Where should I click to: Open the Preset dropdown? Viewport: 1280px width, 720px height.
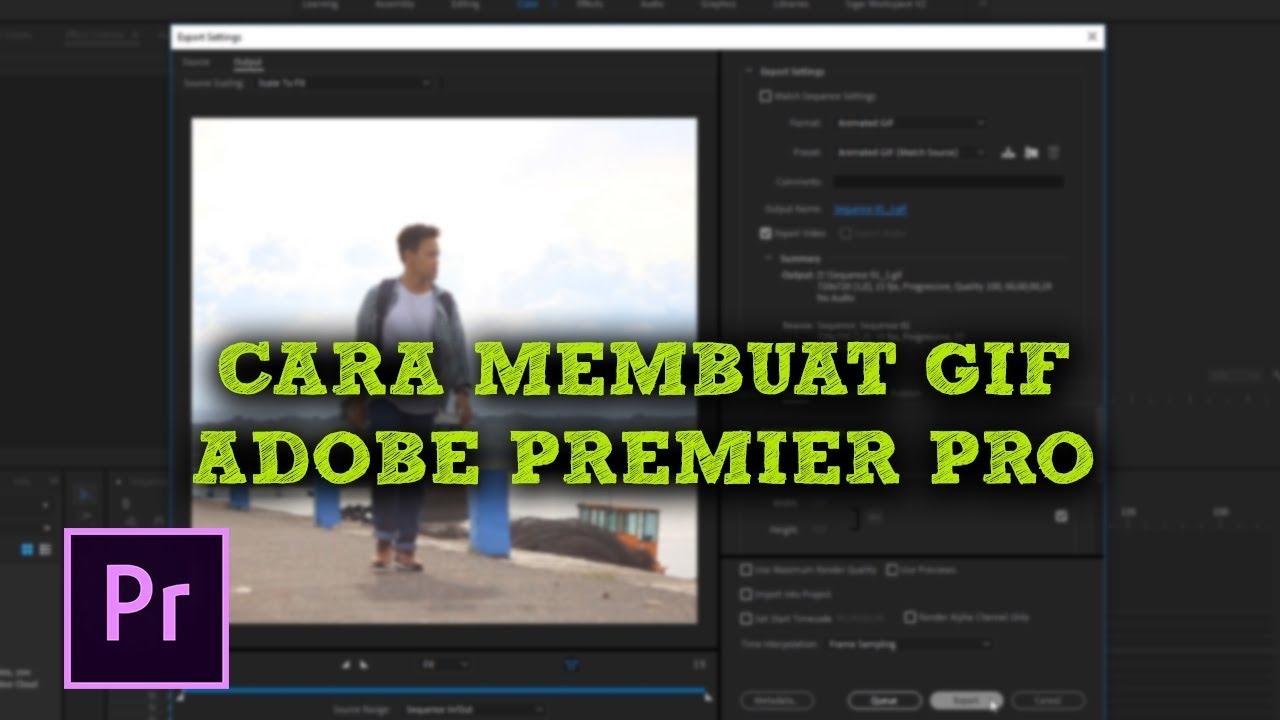[910, 153]
